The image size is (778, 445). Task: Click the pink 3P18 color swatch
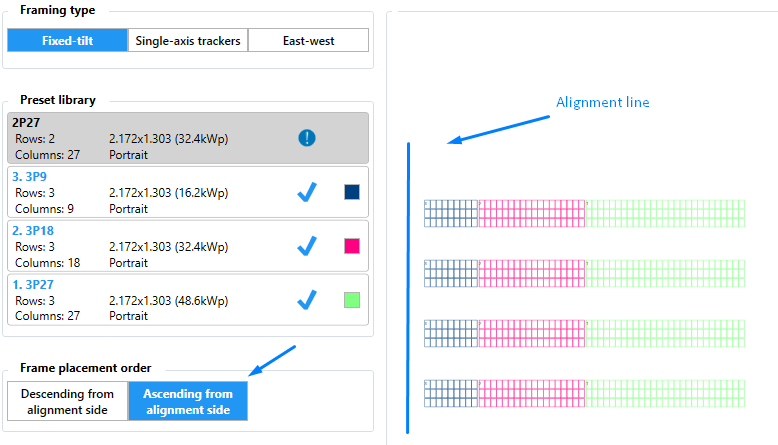pos(352,245)
